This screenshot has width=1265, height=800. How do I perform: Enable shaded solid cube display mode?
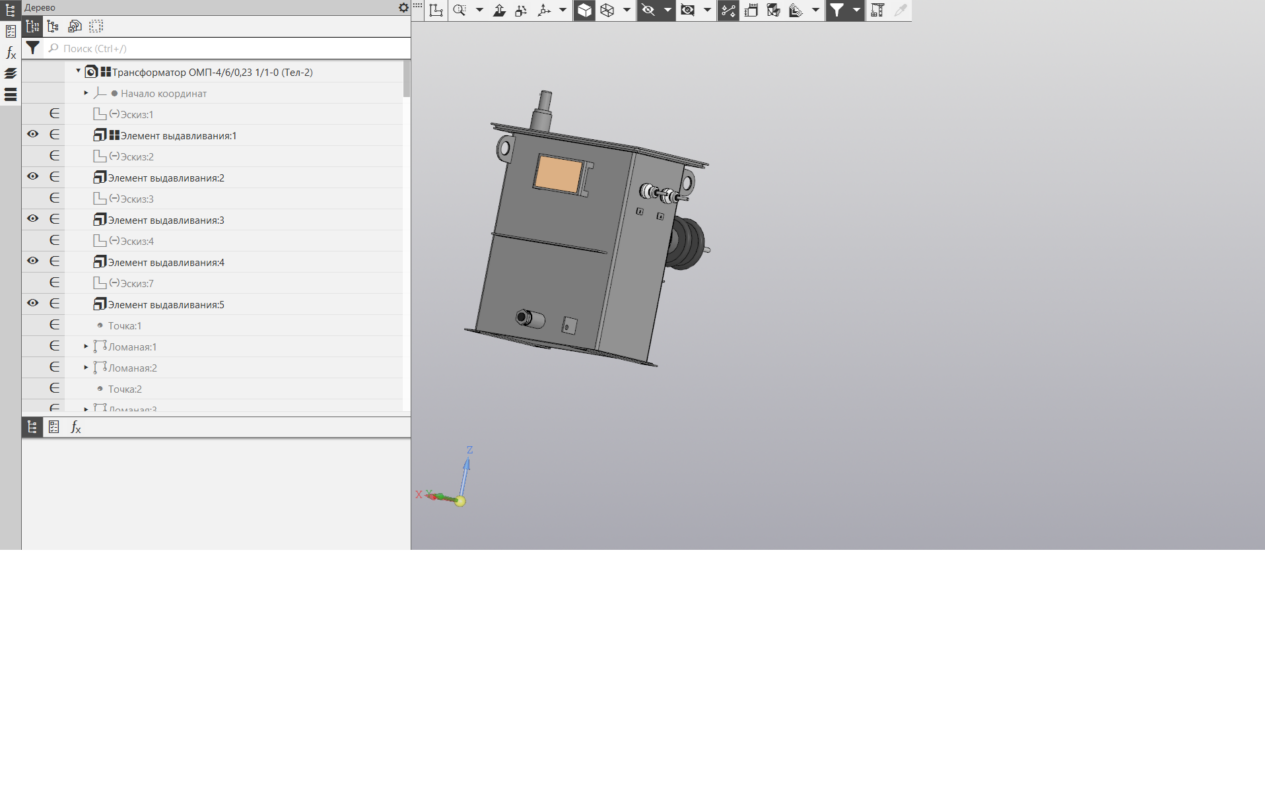(584, 11)
